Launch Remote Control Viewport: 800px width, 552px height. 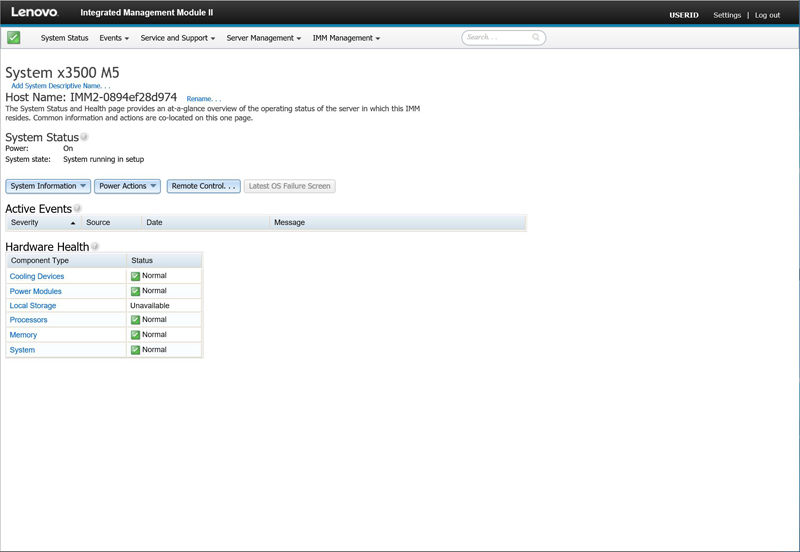point(204,186)
